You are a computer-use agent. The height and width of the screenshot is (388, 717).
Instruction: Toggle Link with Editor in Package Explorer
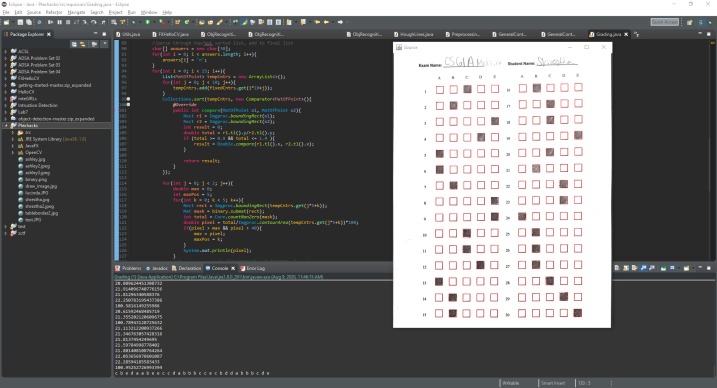(x=83, y=44)
